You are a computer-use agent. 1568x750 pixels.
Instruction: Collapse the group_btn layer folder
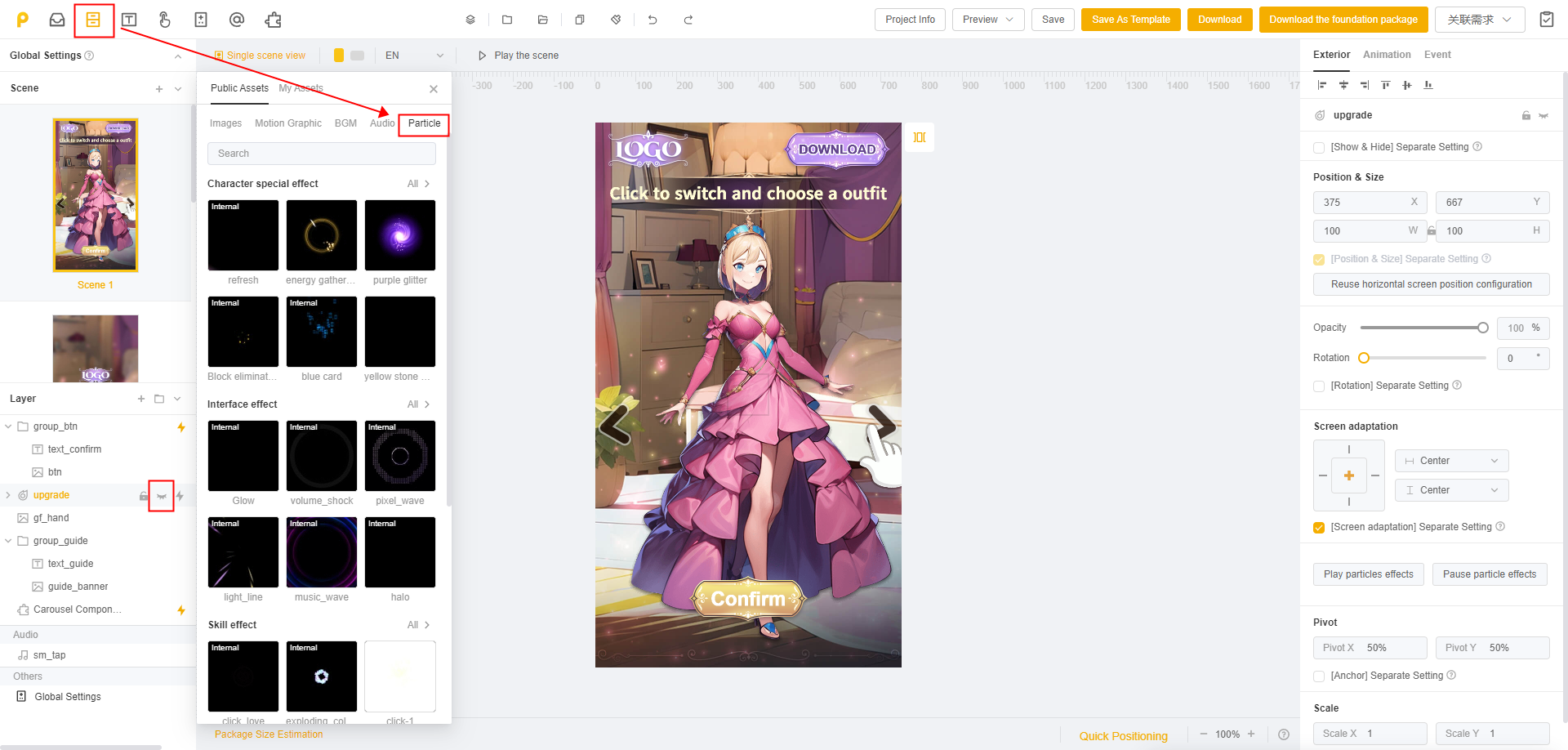point(8,426)
